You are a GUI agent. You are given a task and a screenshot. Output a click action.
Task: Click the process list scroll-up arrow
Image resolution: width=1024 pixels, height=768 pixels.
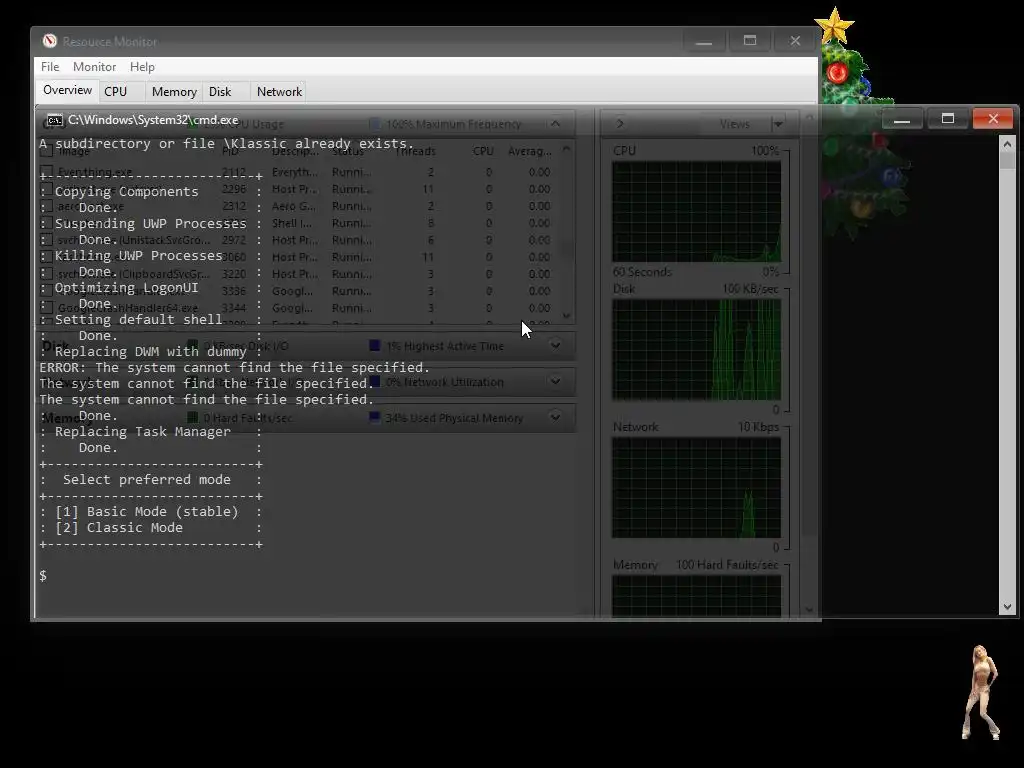(x=566, y=150)
